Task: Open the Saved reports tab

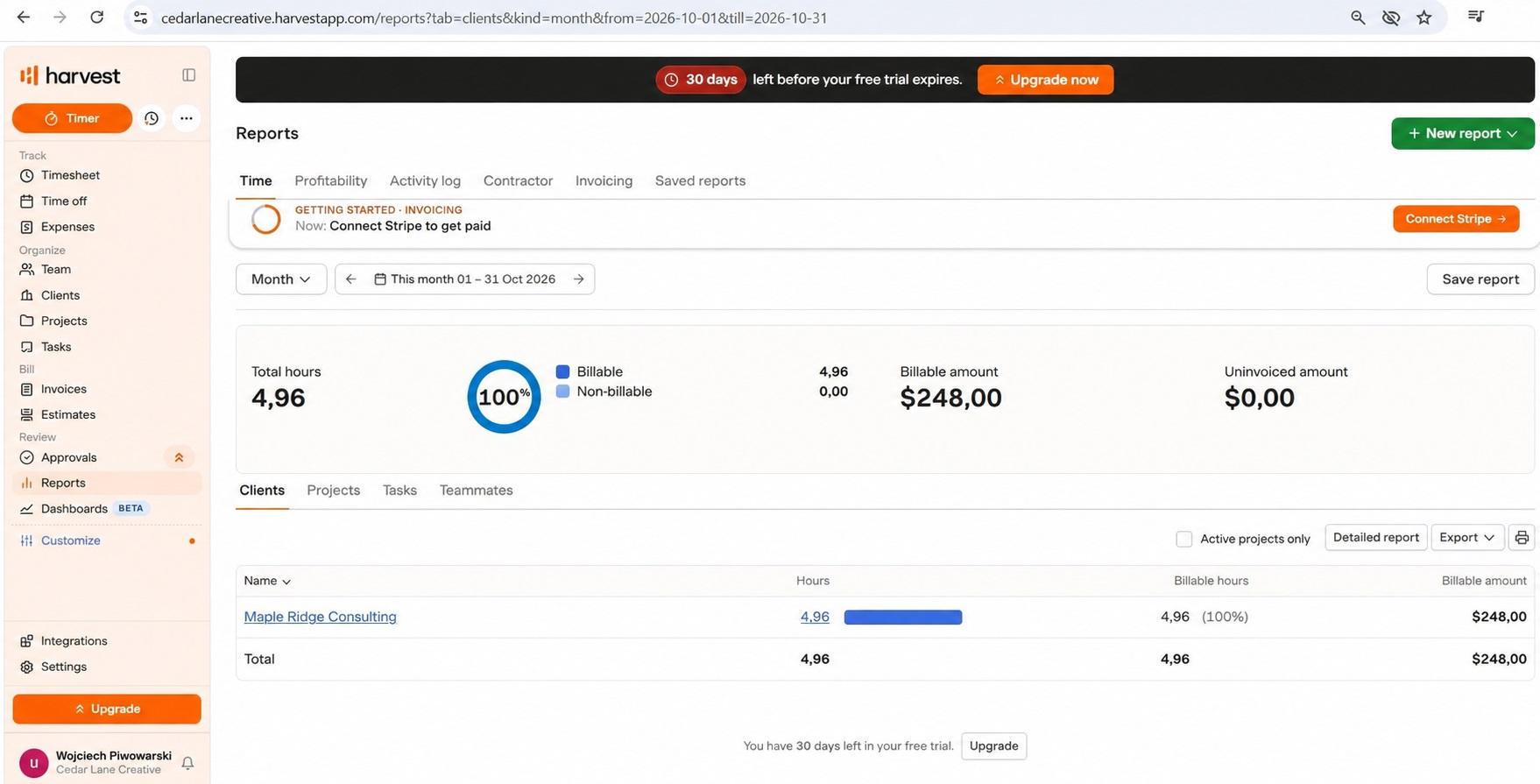Action: pyautogui.click(x=701, y=180)
